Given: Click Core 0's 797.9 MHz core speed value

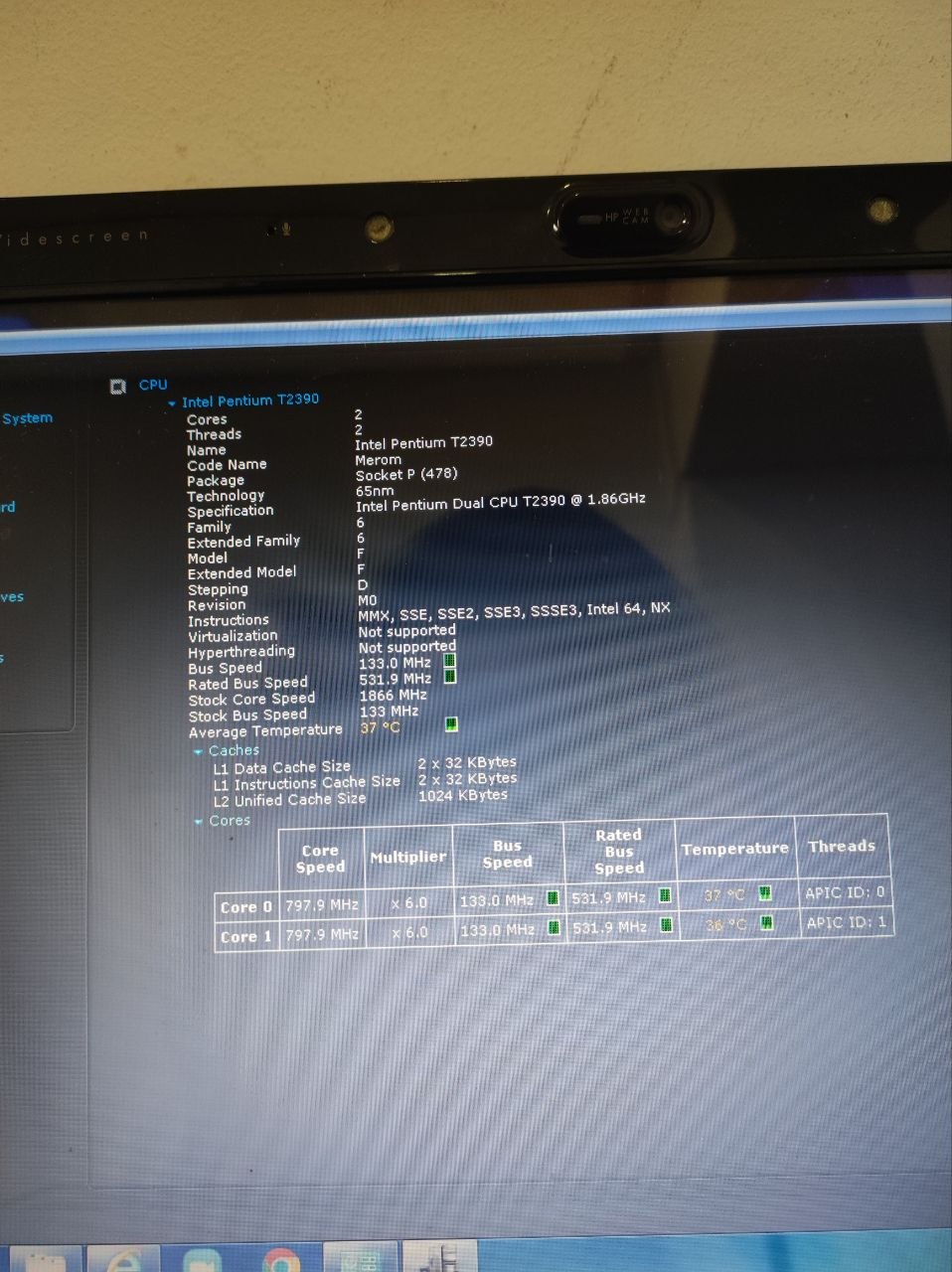Looking at the screenshot, I should point(322,905).
